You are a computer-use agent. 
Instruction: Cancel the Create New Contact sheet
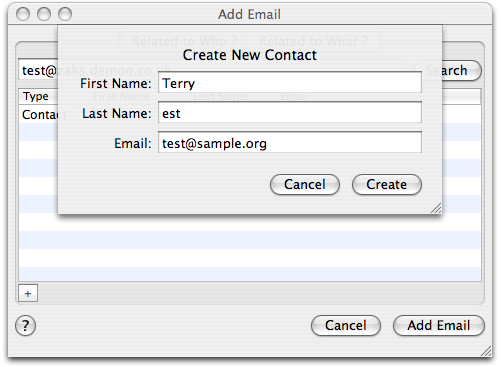(305, 184)
